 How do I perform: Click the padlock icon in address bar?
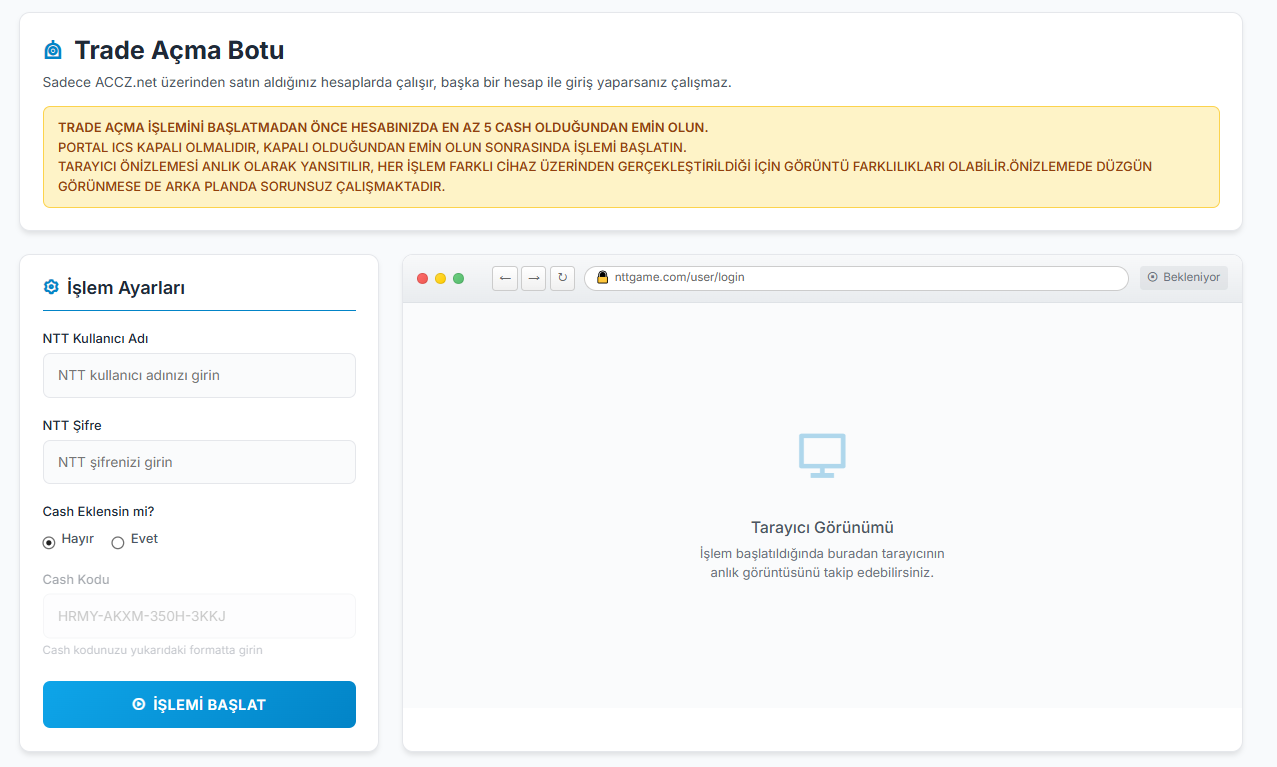click(x=602, y=278)
